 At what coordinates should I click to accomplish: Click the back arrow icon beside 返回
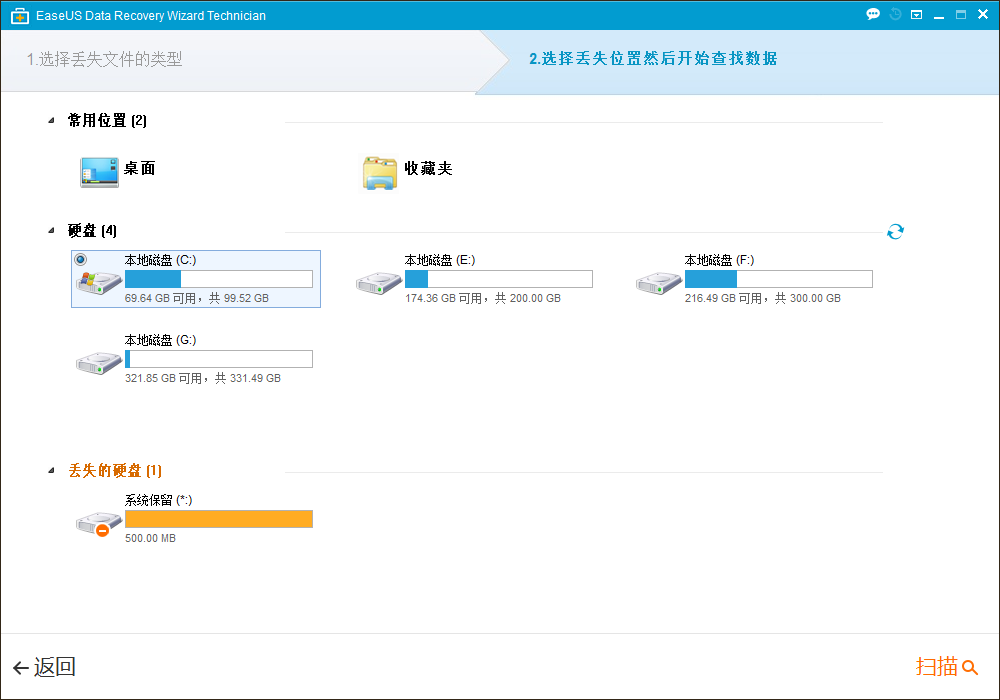tap(20, 667)
